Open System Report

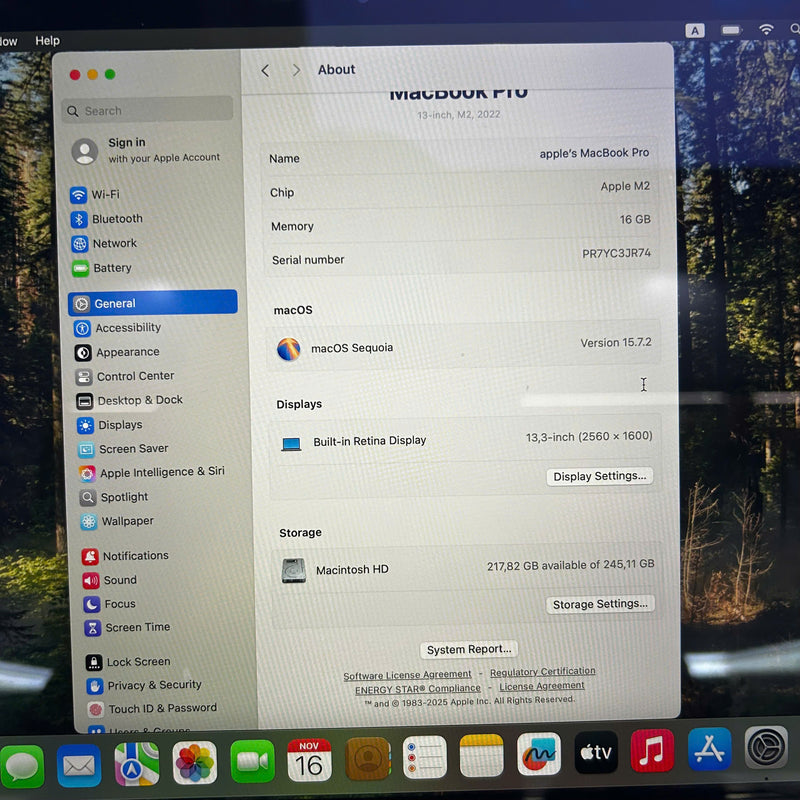[x=468, y=649]
